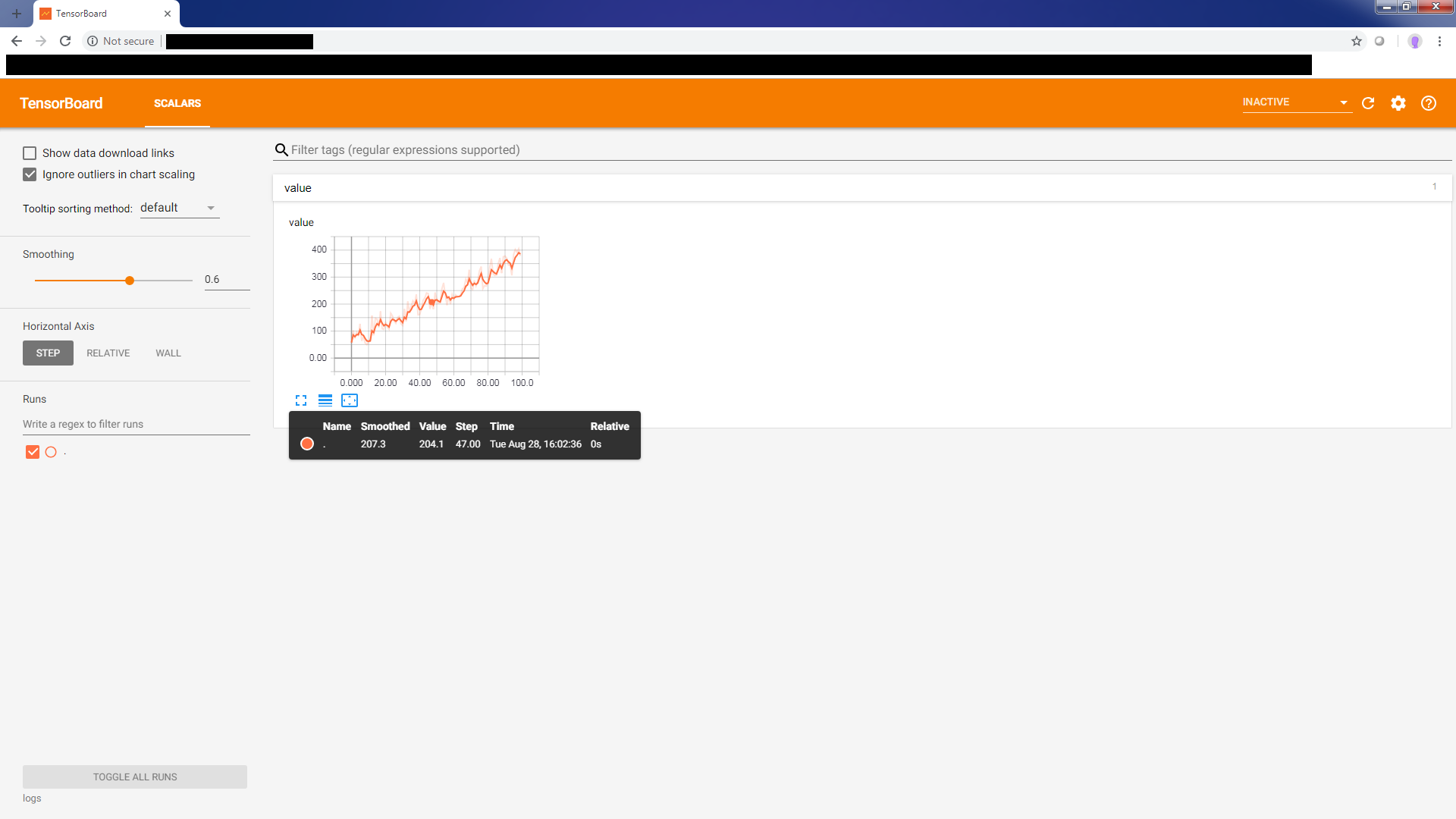Viewport: 1456px width, 819px height.
Task: Uncheck Ignore outliers in chart scaling
Action: coord(30,174)
